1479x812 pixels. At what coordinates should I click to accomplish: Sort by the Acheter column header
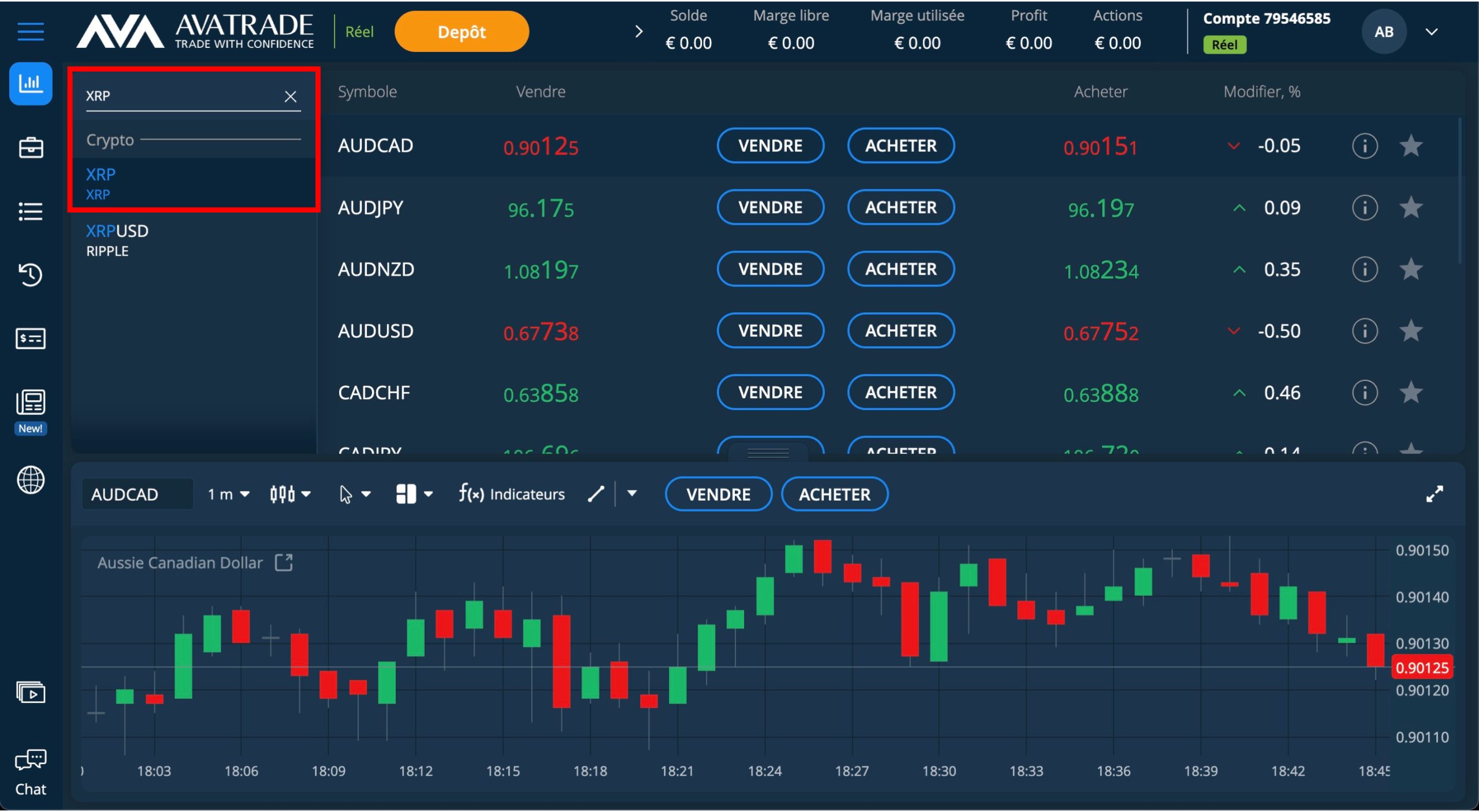tap(1101, 91)
